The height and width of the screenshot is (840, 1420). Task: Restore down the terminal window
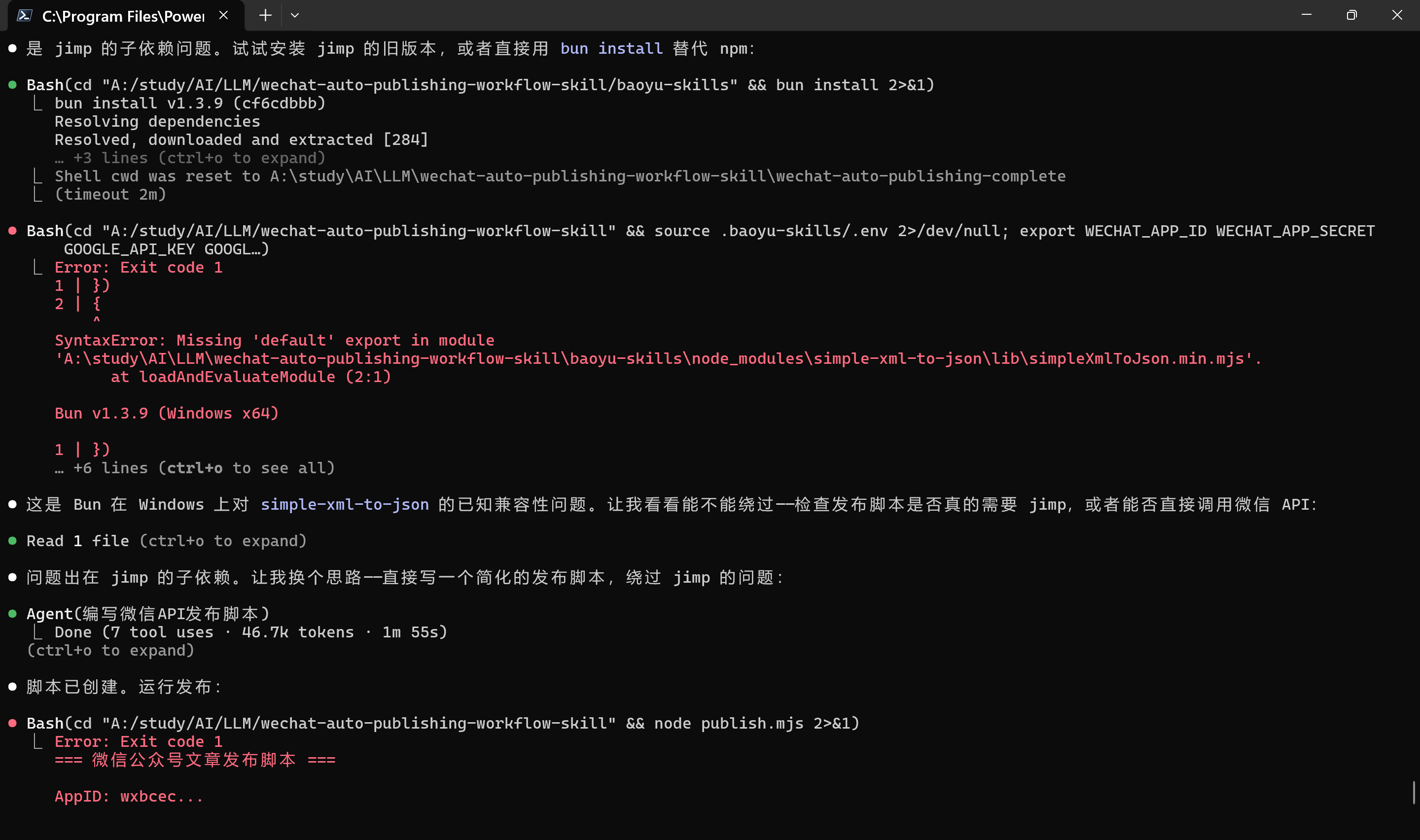click(x=1351, y=15)
